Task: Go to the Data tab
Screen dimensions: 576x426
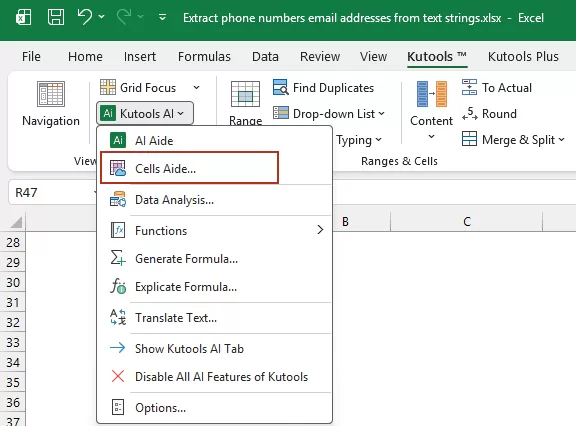Action: [265, 57]
